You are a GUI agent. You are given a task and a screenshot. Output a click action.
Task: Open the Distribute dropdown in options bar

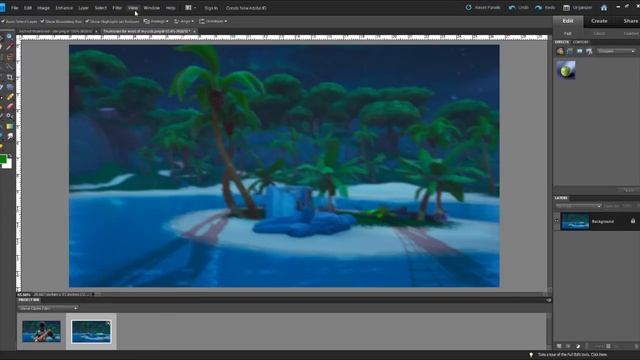pos(213,21)
